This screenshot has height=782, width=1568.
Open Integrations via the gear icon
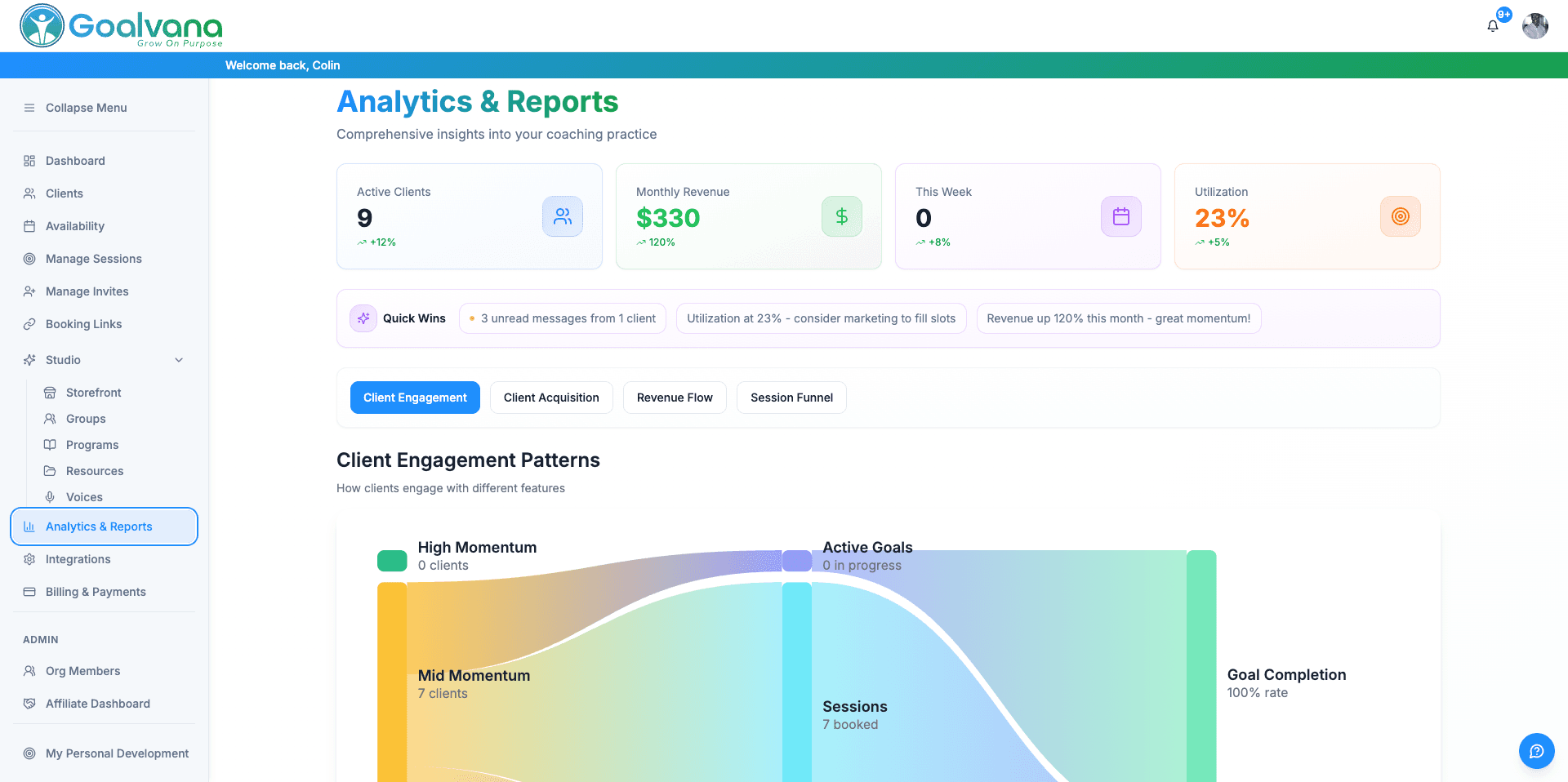[29, 559]
